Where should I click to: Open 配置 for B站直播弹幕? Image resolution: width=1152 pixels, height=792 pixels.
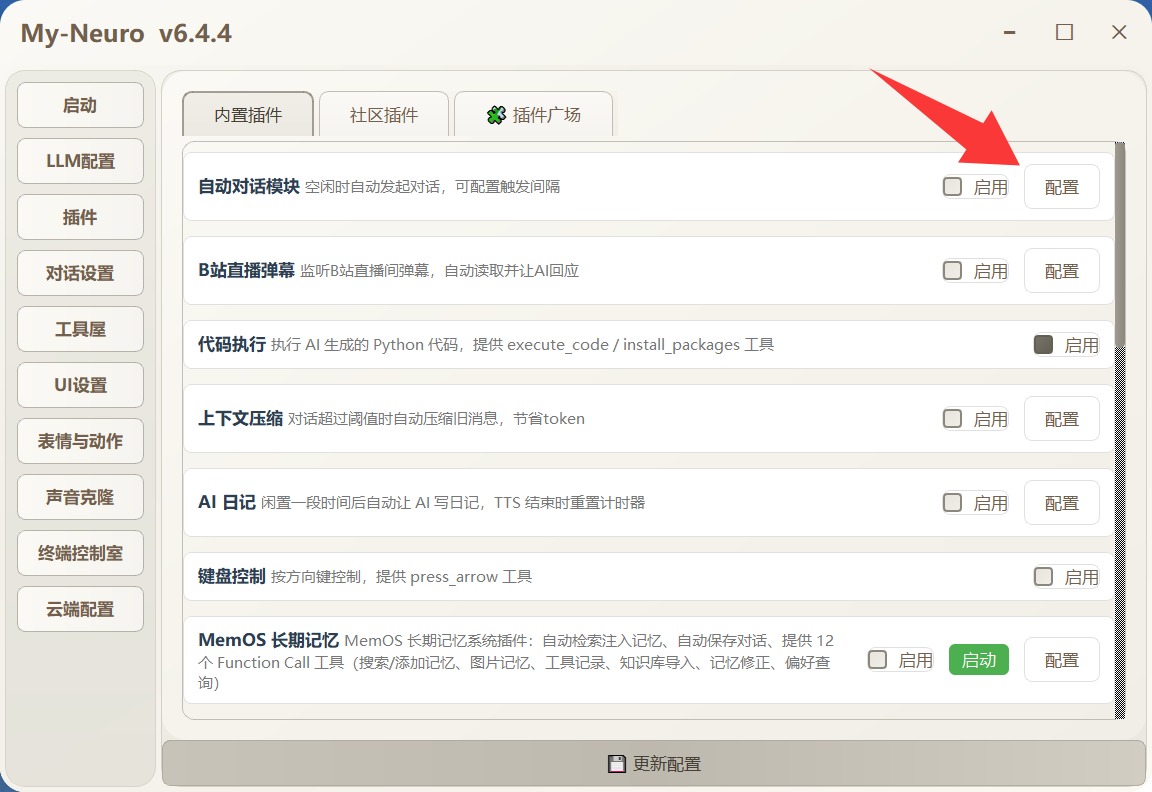point(1061,271)
